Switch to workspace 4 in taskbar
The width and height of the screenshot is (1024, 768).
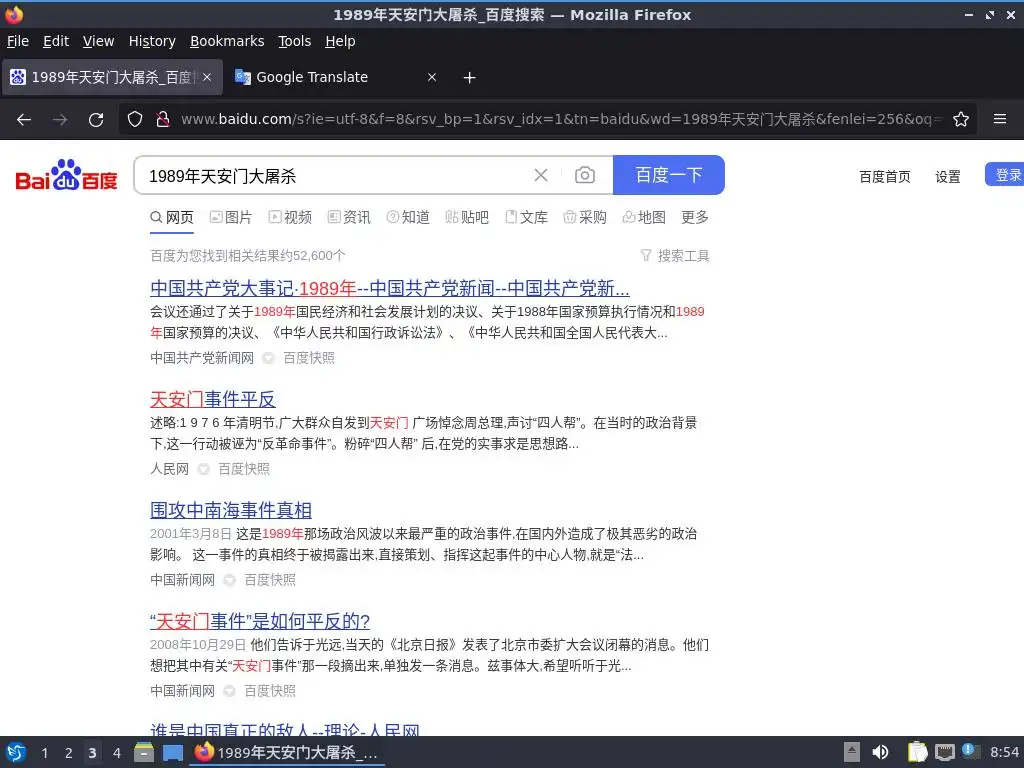pyautogui.click(x=116, y=753)
